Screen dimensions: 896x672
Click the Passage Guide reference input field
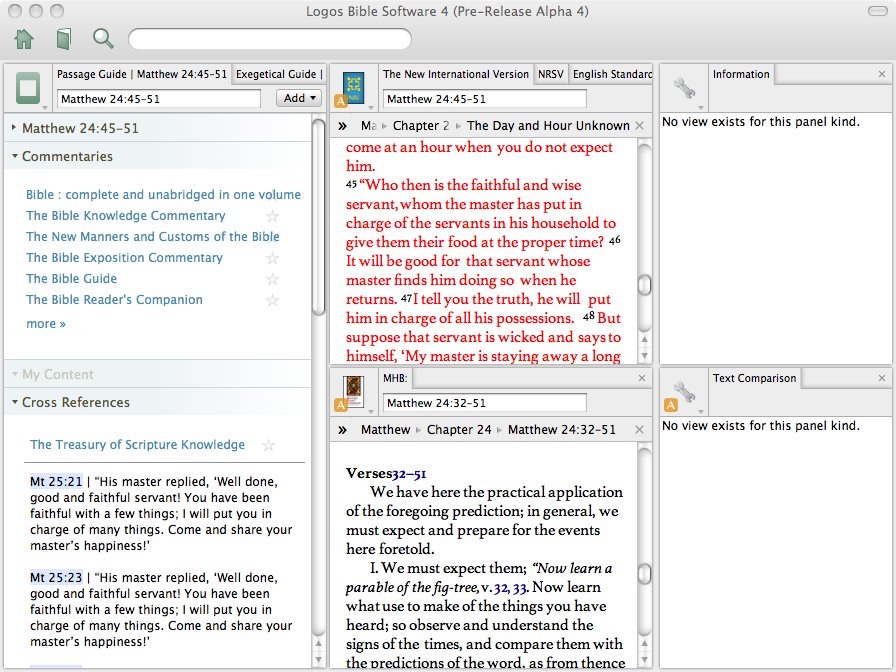159,99
